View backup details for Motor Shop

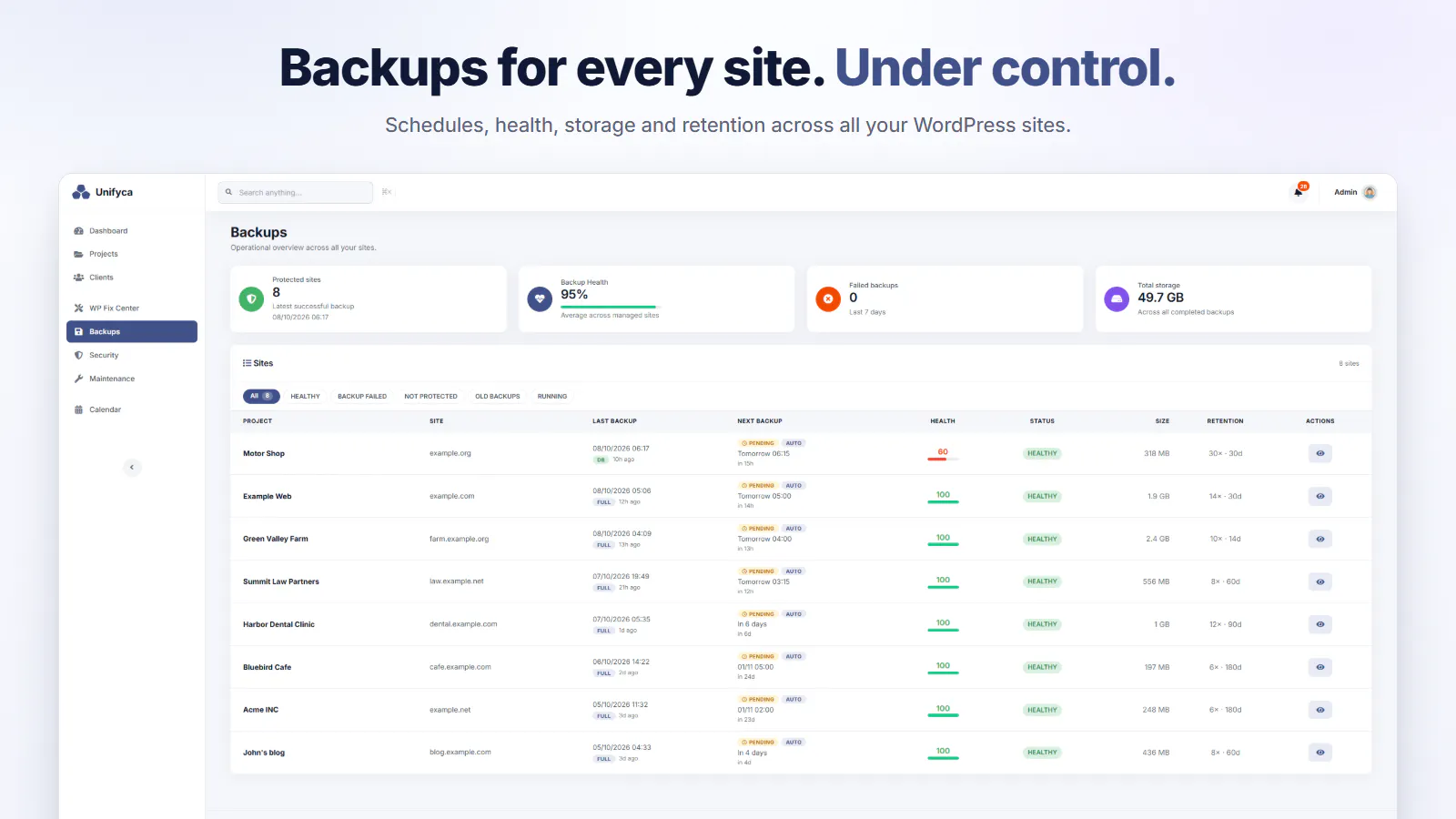coord(1319,453)
